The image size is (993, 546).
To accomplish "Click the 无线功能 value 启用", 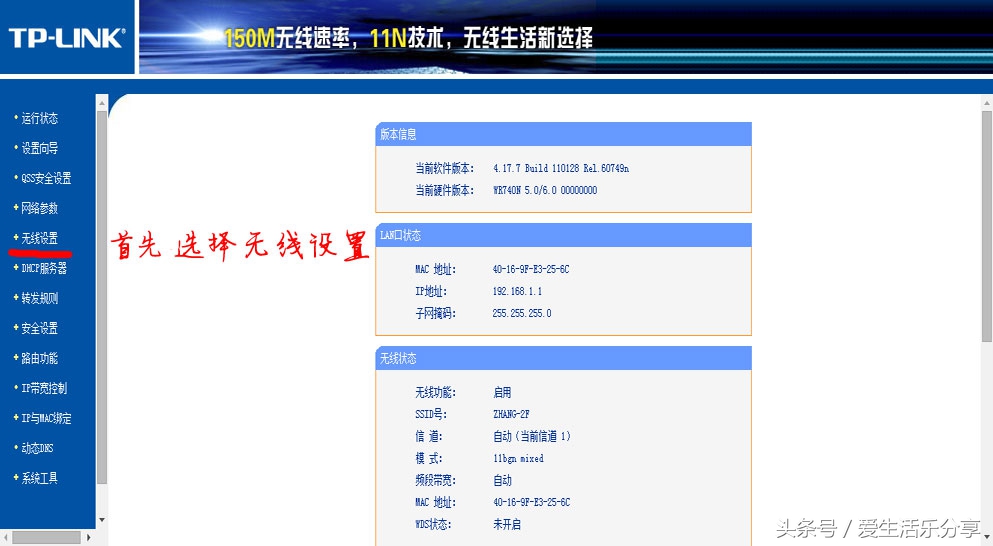I will (502, 393).
